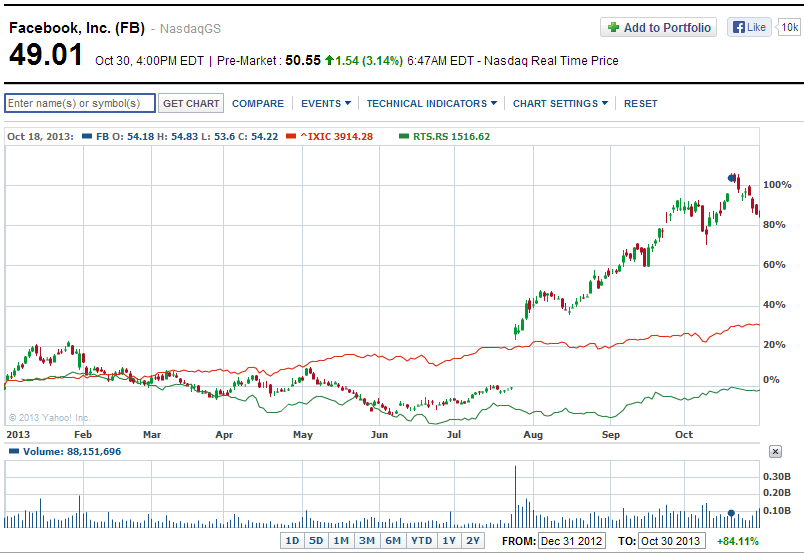This screenshot has height=553, width=804.
Task: Click the RTS.RS 1516.62 legend text
Action: coord(451,136)
